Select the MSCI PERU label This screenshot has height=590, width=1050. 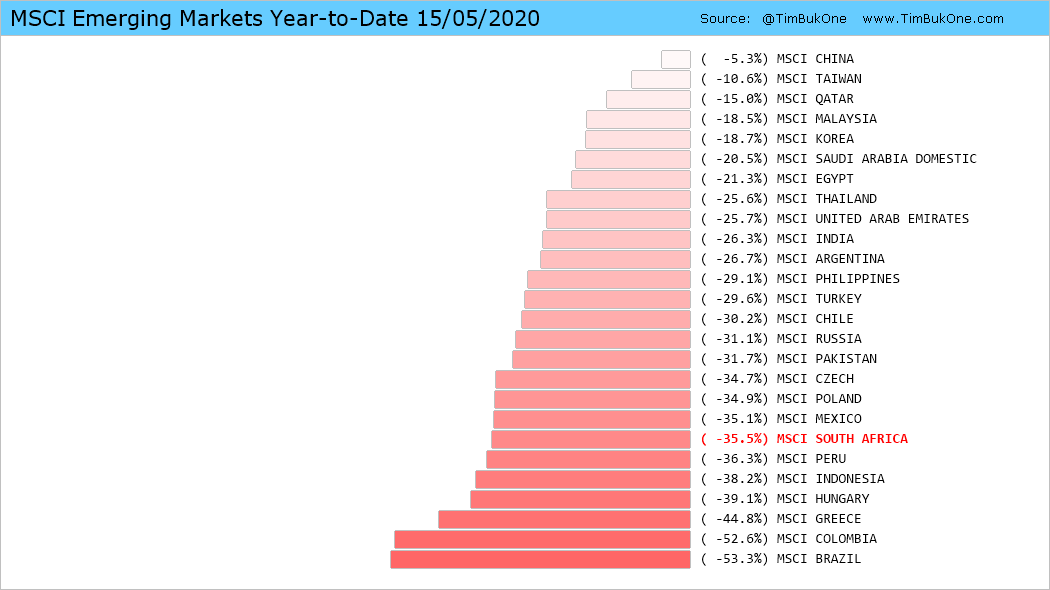(x=811, y=459)
